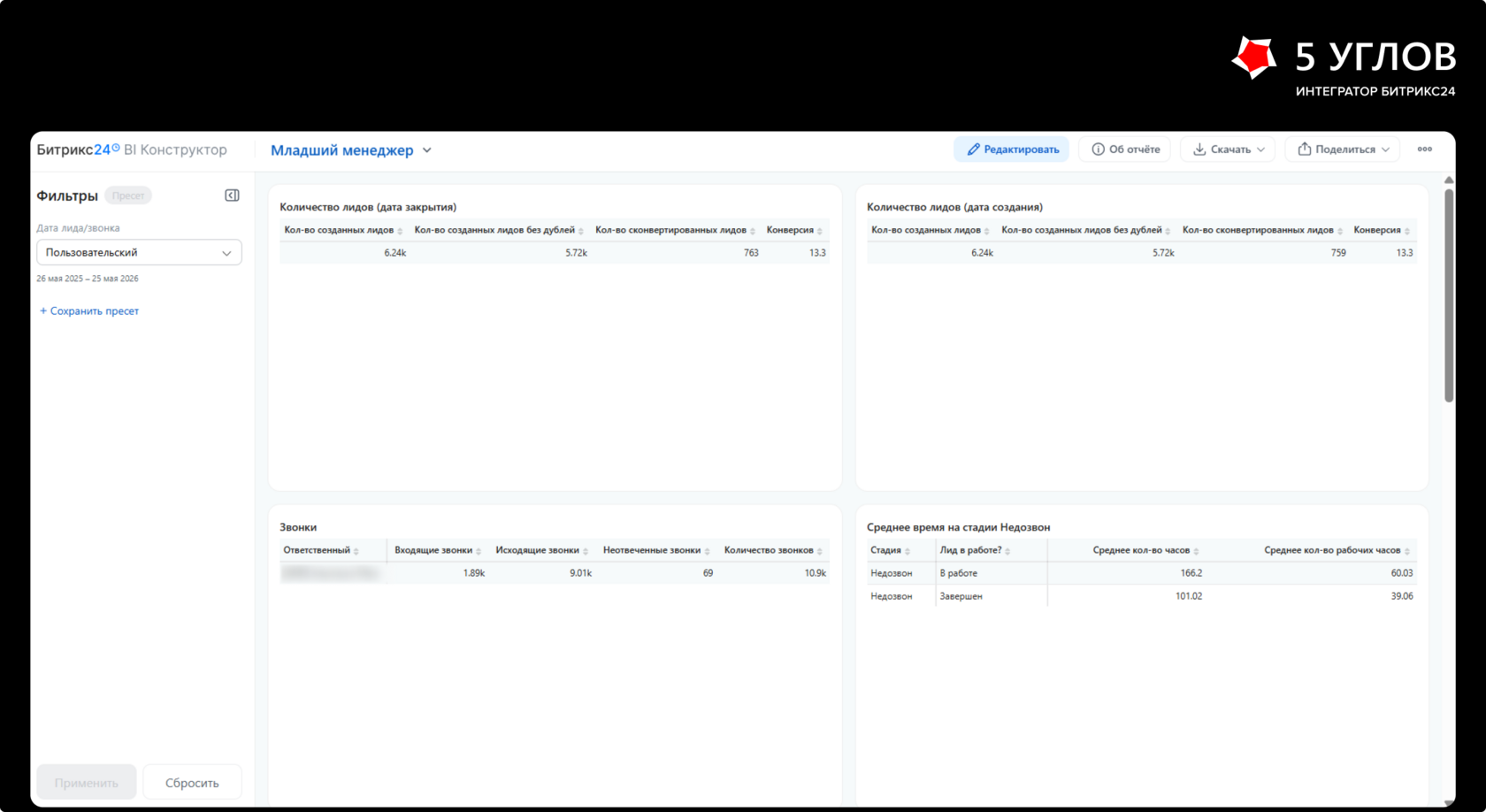The height and width of the screenshot is (812, 1486).
Task: Click the 1.89k incoming calls value
Action: pyautogui.click(x=474, y=573)
